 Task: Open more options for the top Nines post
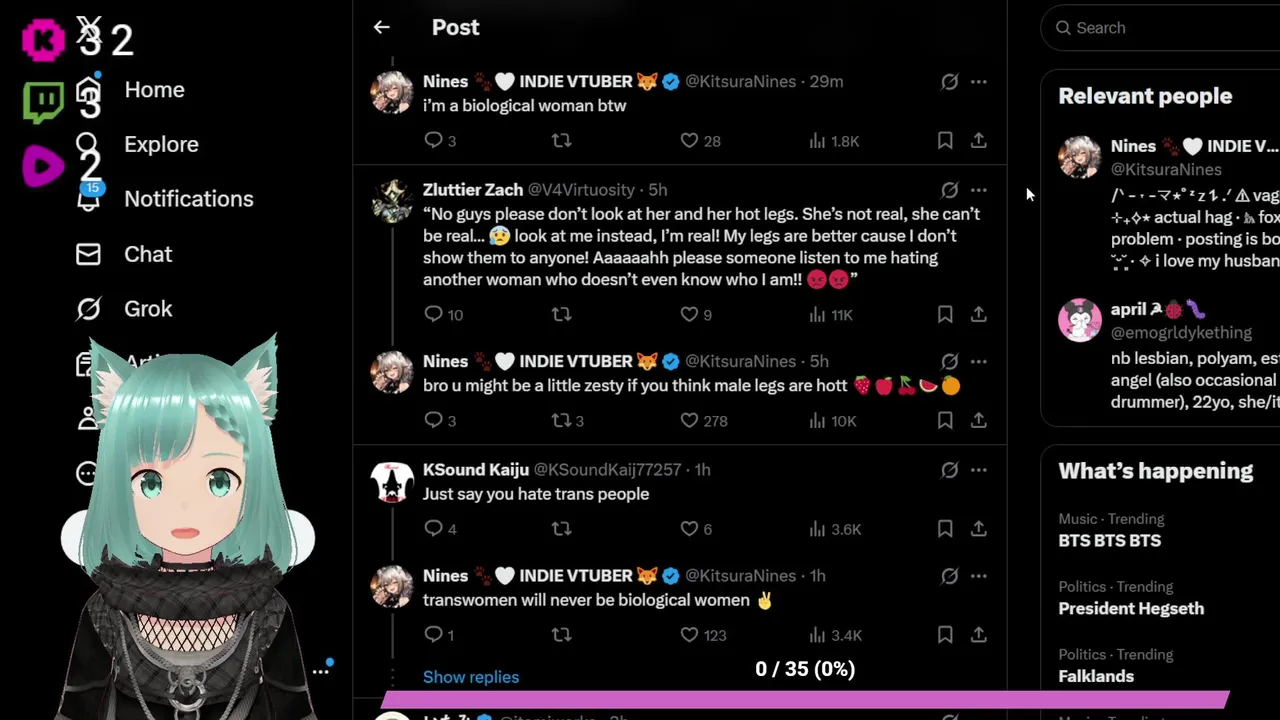[x=979, y=82]
